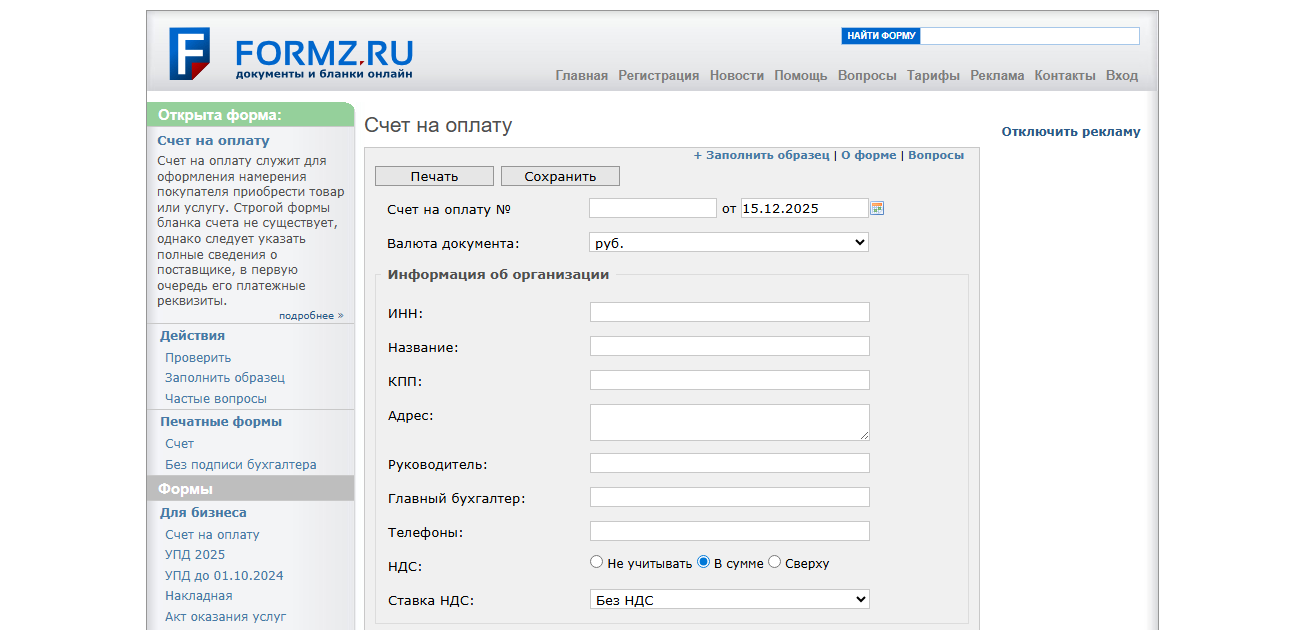
Task: Open 'Без подписи бухгалтера' print form
Action: tap(240, 465)
